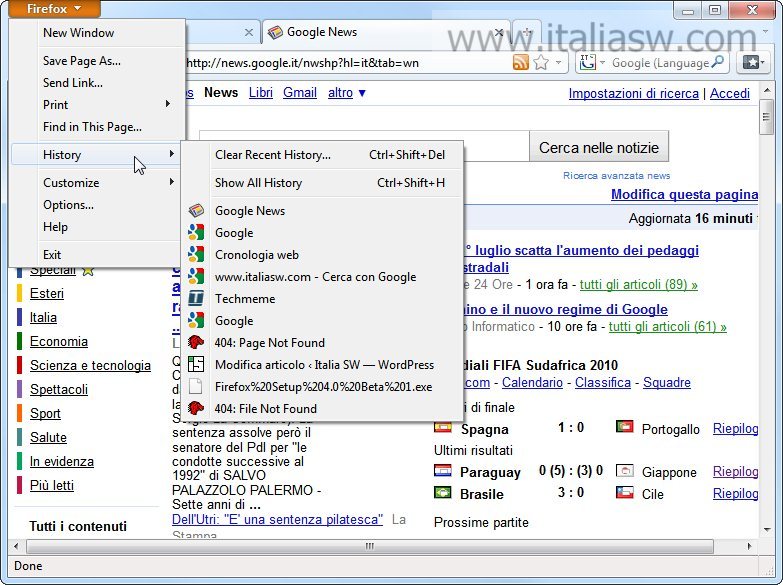Image resolution: width=783 pixels, height=585 pixels.
Task: Switch to the Google News tab
Action: pyautogui.click(x=386, y=32)
